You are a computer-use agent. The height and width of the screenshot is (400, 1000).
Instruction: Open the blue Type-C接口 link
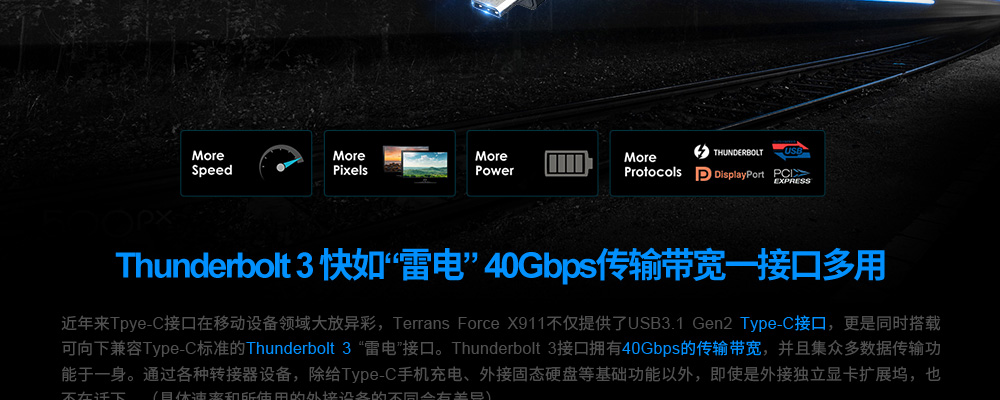coord(784,324)
